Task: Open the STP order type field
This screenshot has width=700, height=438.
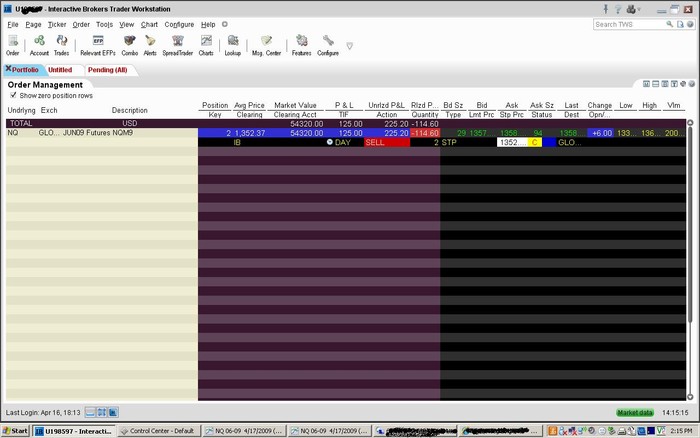Action: coord(450,142)
